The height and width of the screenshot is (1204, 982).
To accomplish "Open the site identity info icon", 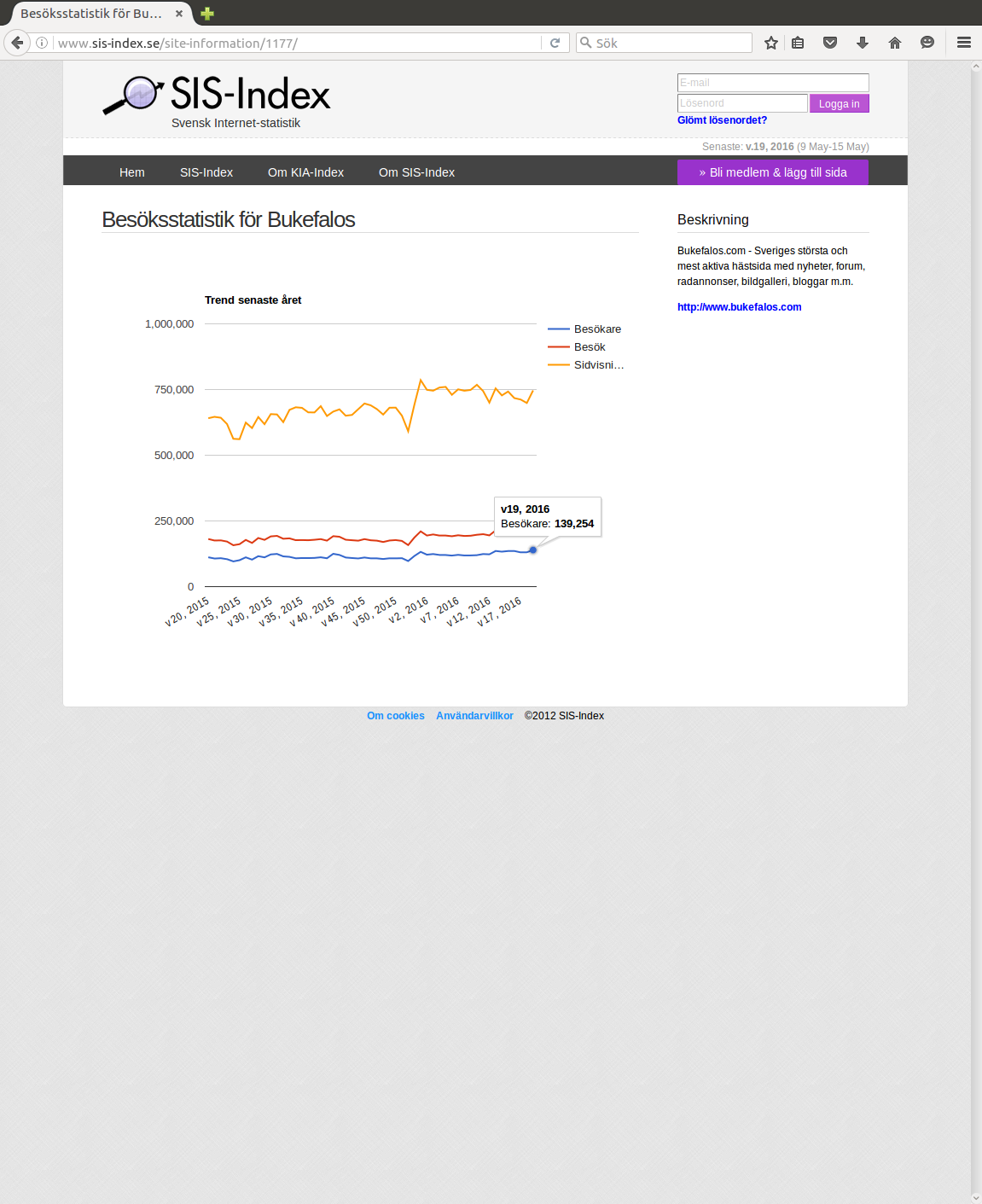I will [x=42, y=43].
